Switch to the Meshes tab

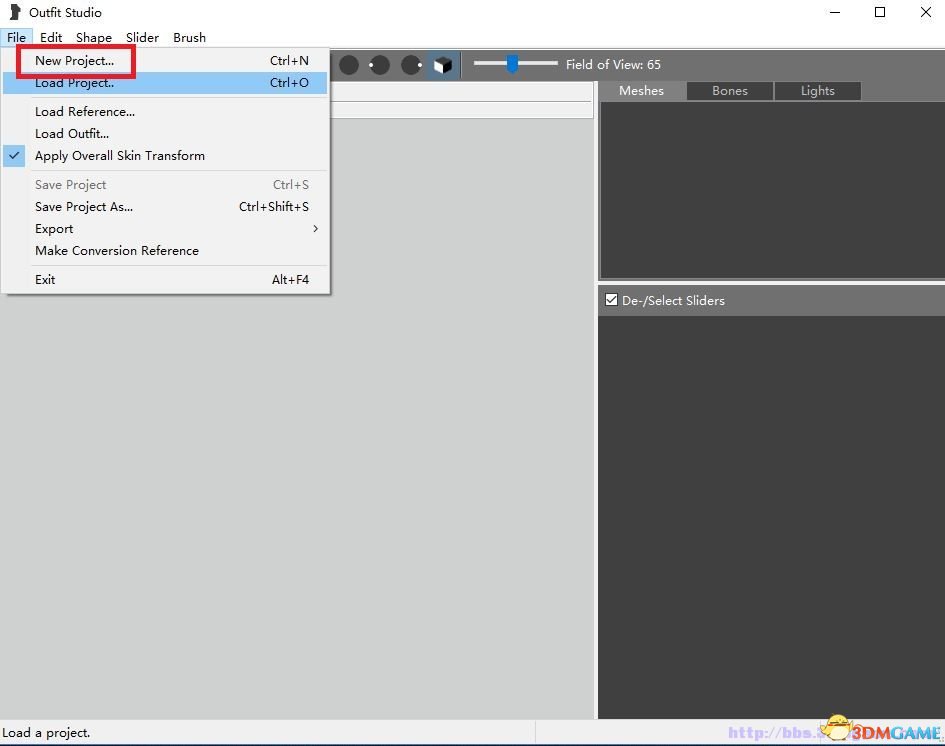(641, 90)
